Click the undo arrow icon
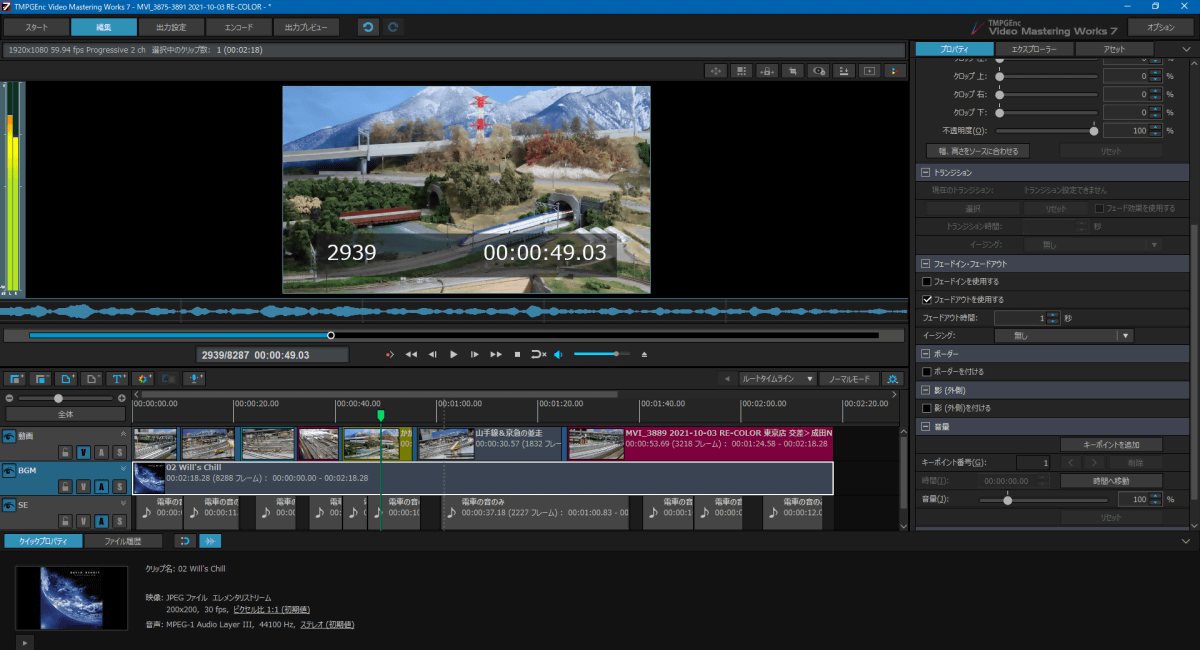Viewport: 1200px width, 650px height. pyautogui.click(x=369, y=27)
